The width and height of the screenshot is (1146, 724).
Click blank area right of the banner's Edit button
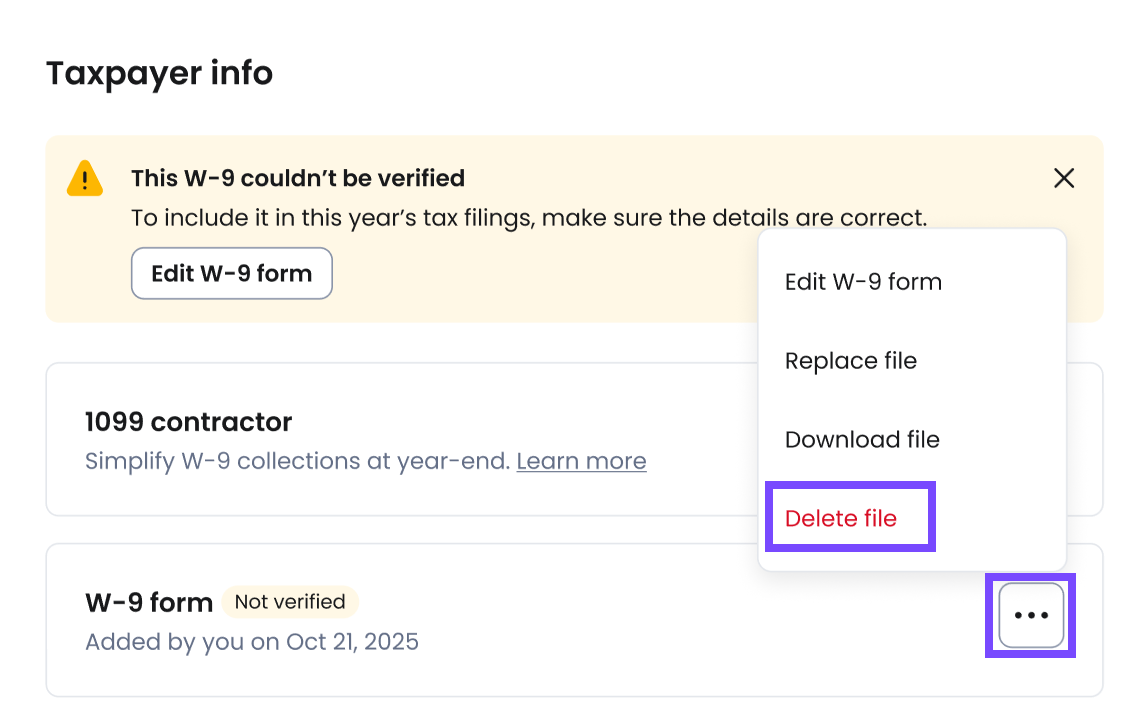coord(540,274)
